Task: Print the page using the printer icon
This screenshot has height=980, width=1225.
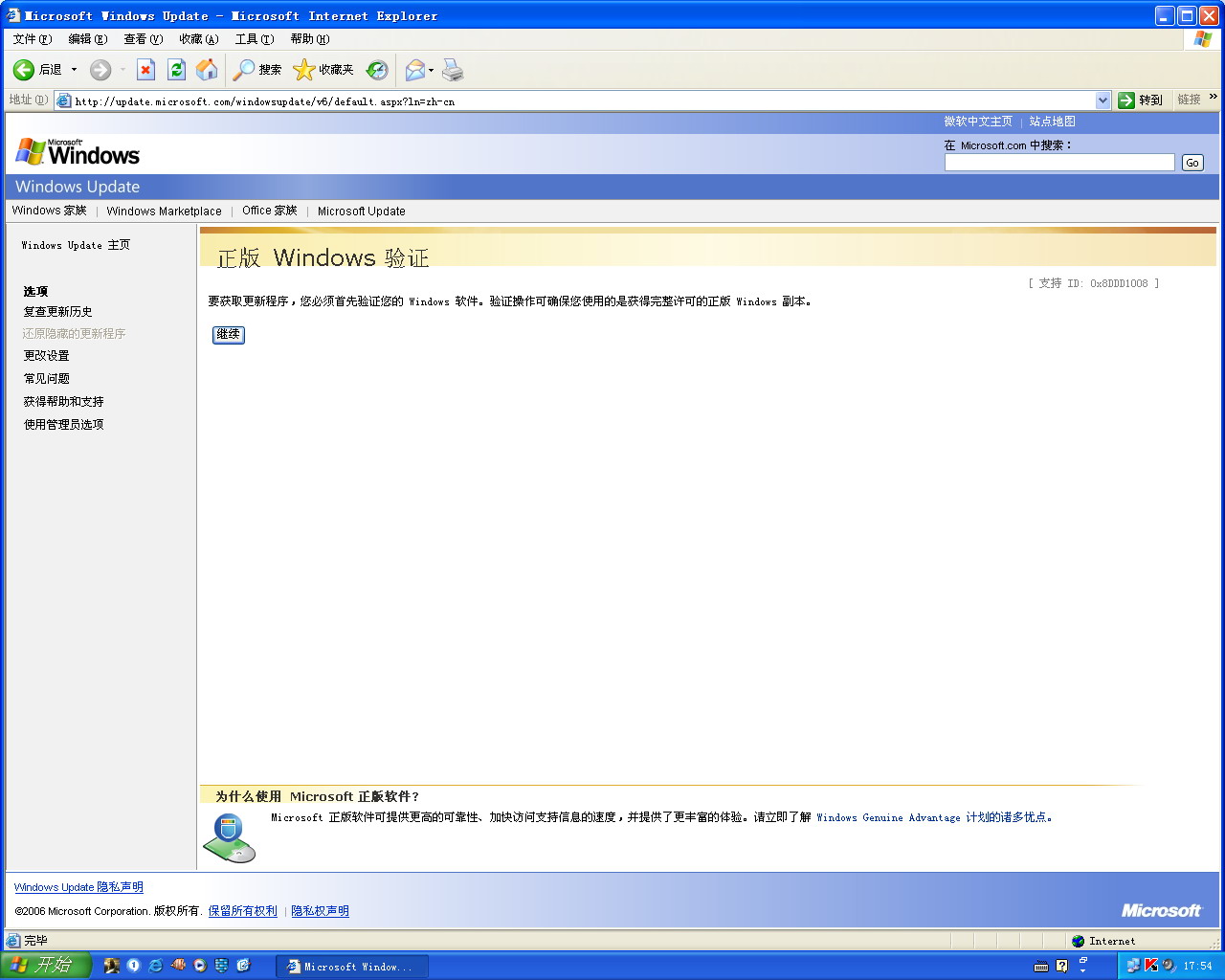Action: 453,70
